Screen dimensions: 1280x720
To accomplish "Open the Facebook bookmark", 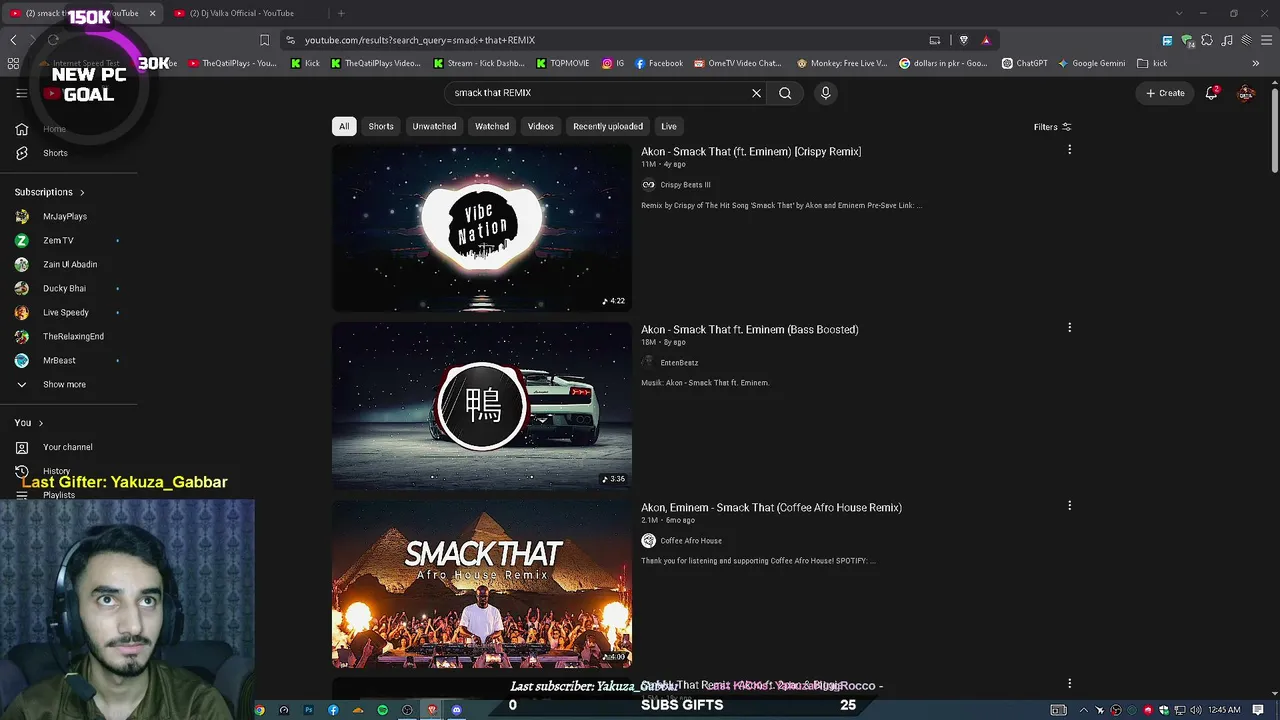I will click(659, 63).
